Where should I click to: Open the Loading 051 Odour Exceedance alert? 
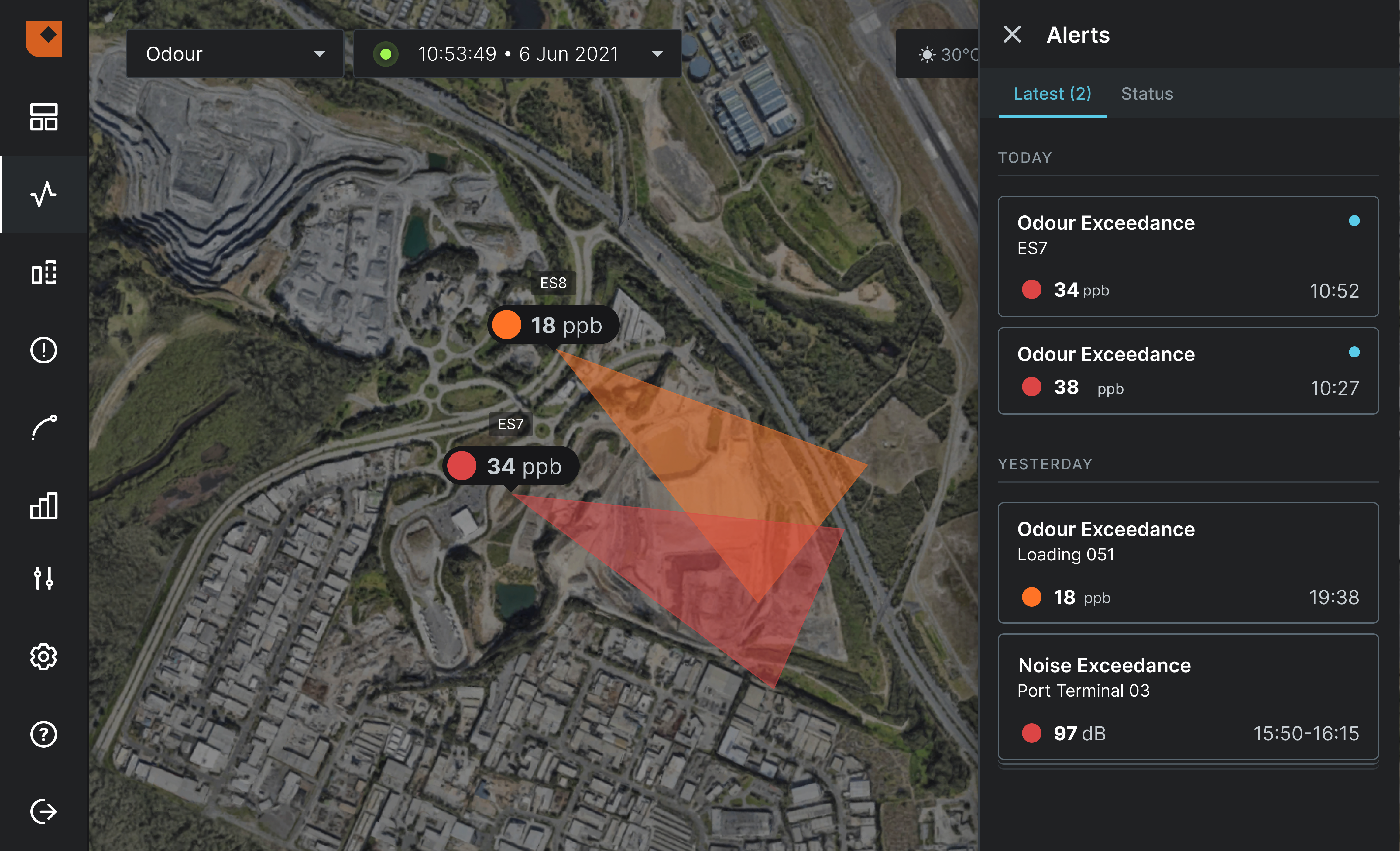[1188, 562]
